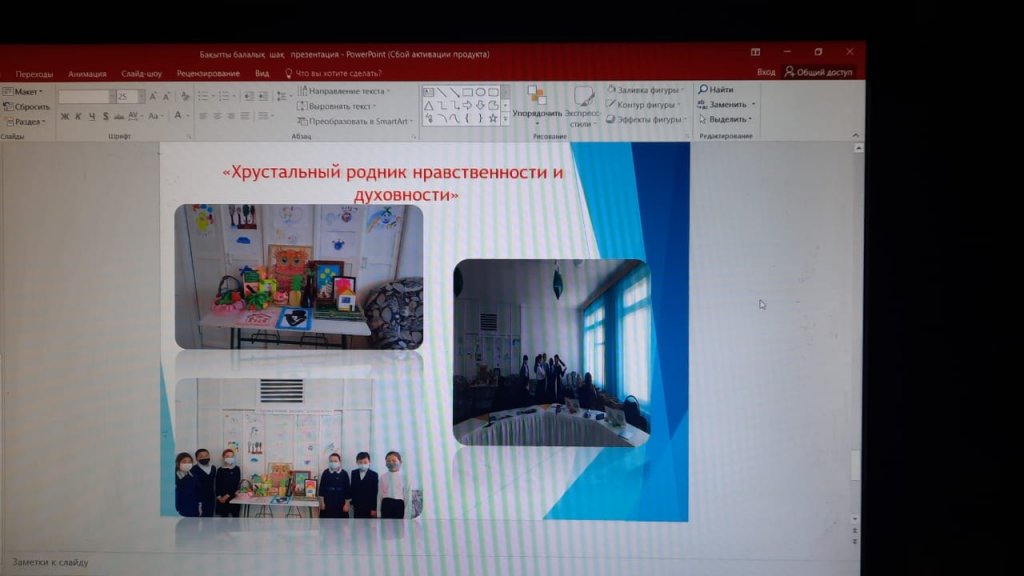
Task: Open the Упорядочить arrange dropdown
Action: (x=537, y=104)
